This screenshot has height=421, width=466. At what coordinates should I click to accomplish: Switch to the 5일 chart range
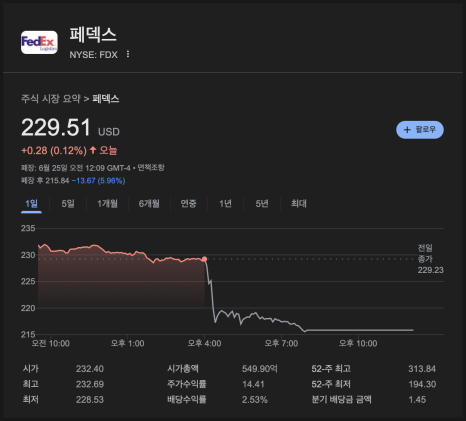(x=68, y=203)
